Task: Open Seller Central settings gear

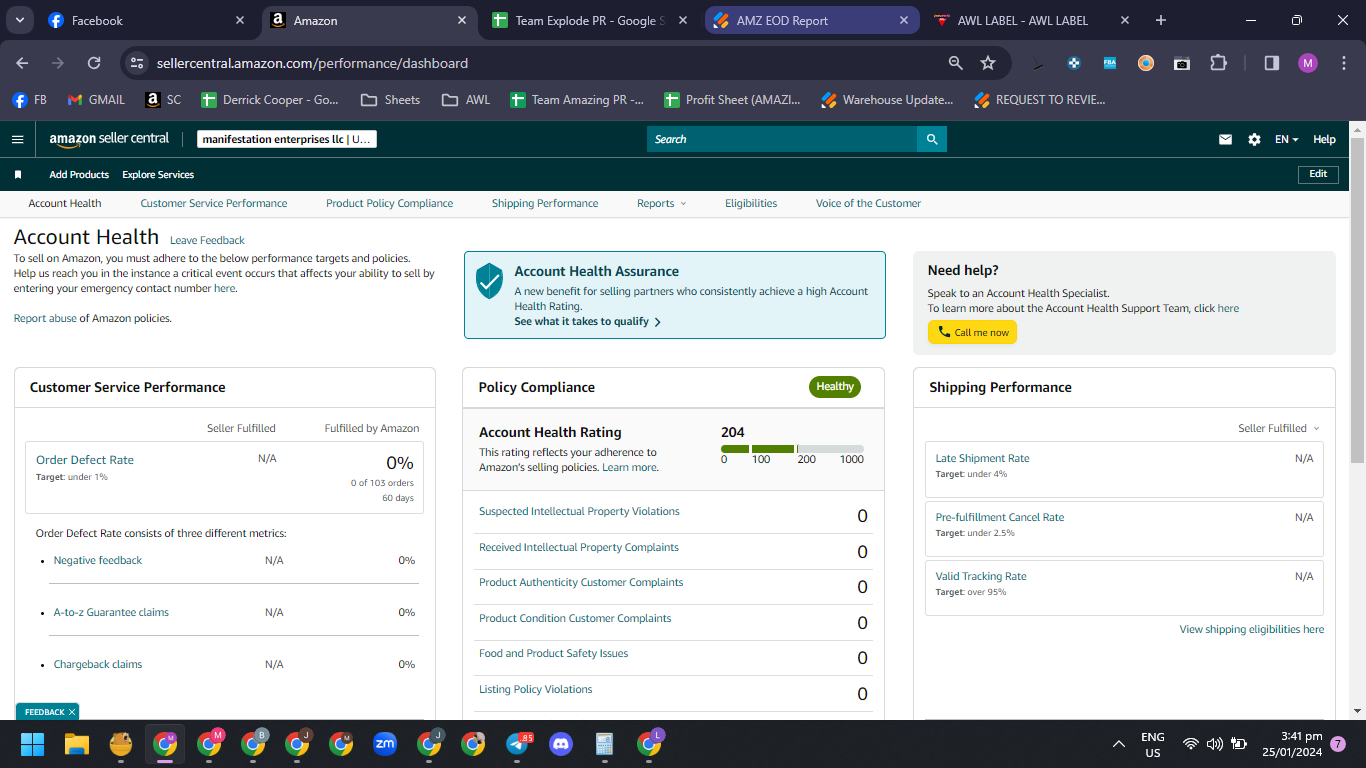Action: 1254,140
